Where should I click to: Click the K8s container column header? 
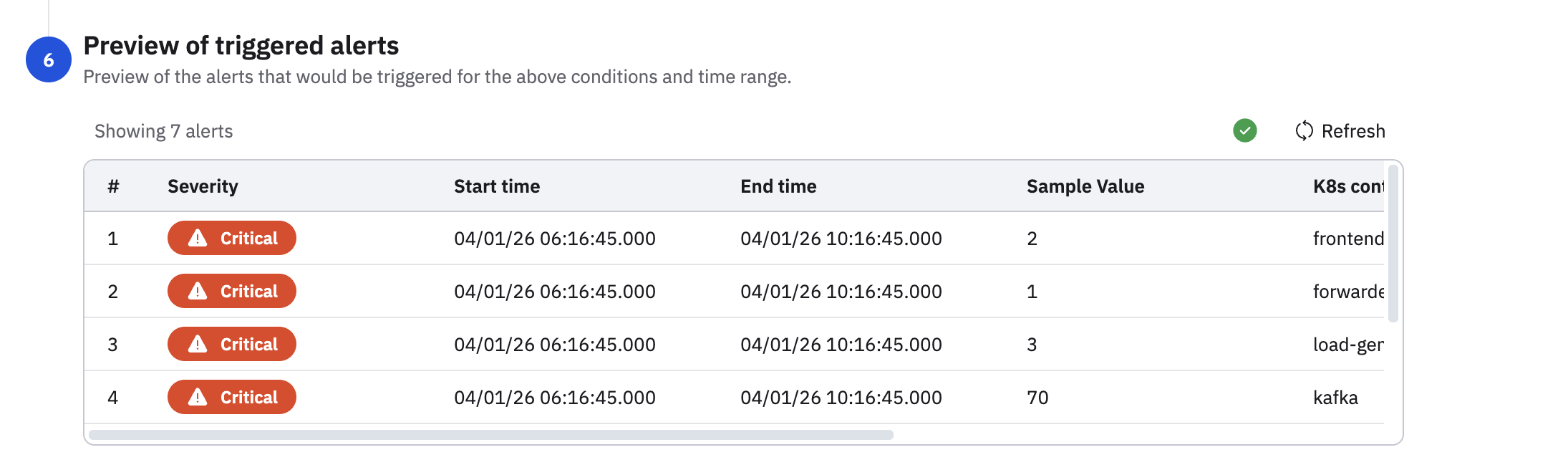tap(1347, 186)
